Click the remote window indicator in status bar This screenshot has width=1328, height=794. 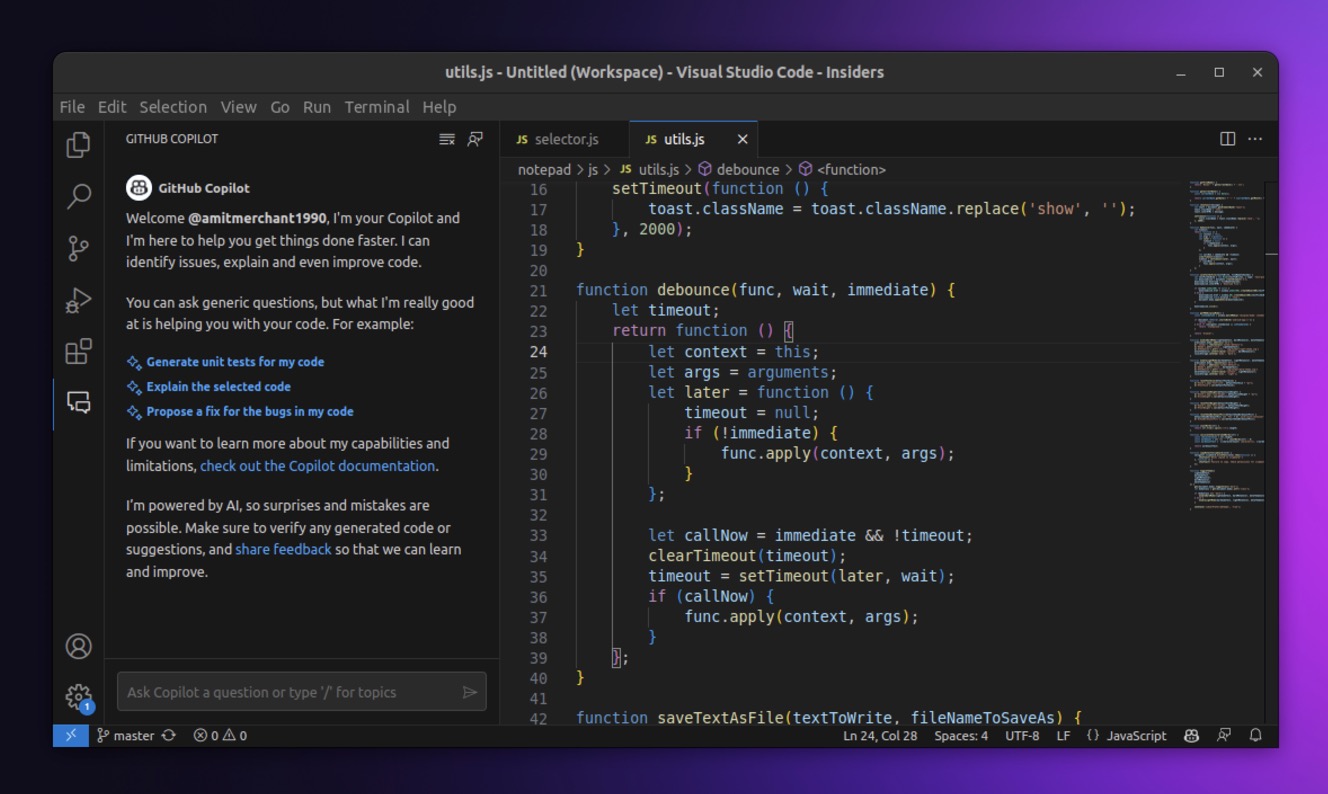click(71, 735)
